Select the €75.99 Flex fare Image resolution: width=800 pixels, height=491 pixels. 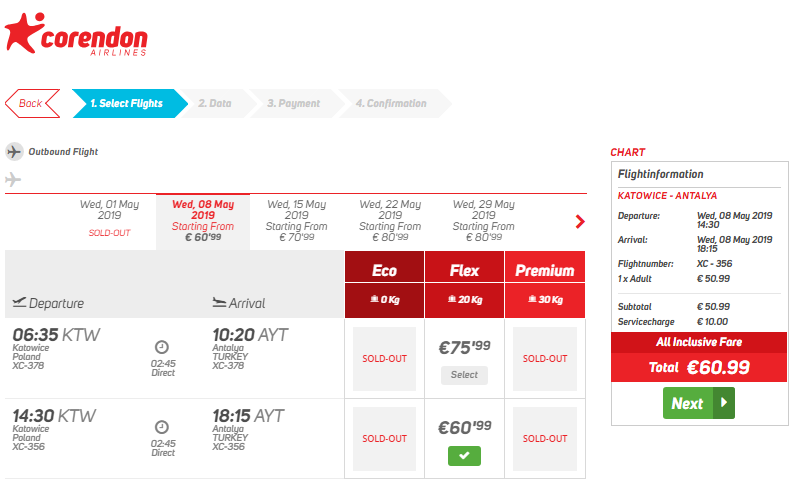point(464,375)
